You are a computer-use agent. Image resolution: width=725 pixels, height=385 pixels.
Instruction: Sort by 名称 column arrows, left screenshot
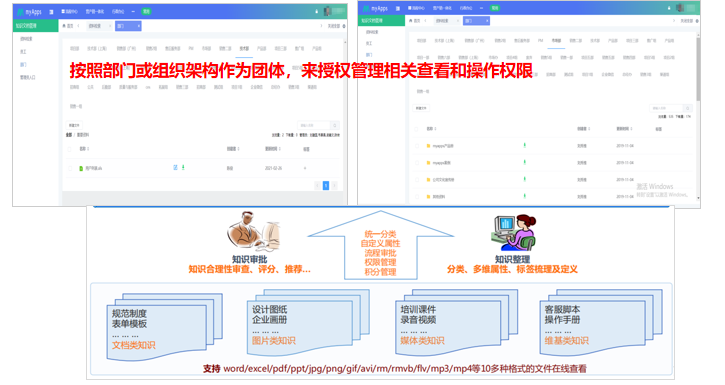(x=88, y=149)
